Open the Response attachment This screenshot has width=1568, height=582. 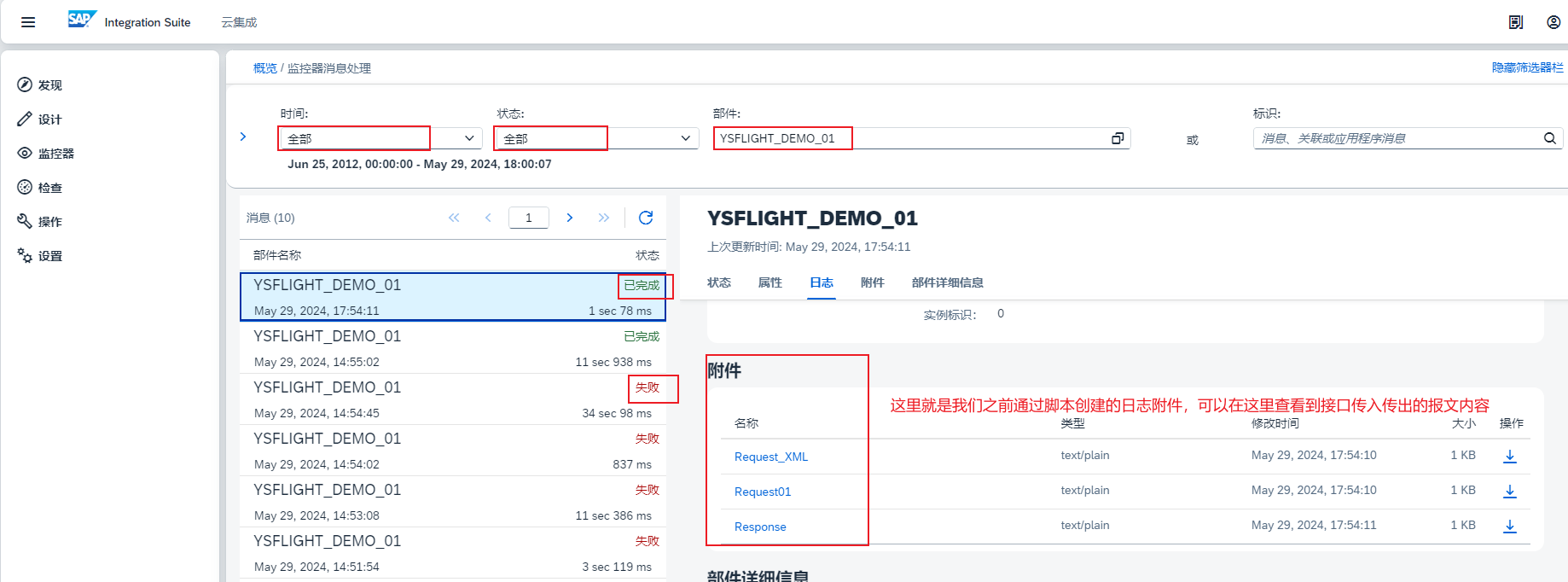(760, 527)
